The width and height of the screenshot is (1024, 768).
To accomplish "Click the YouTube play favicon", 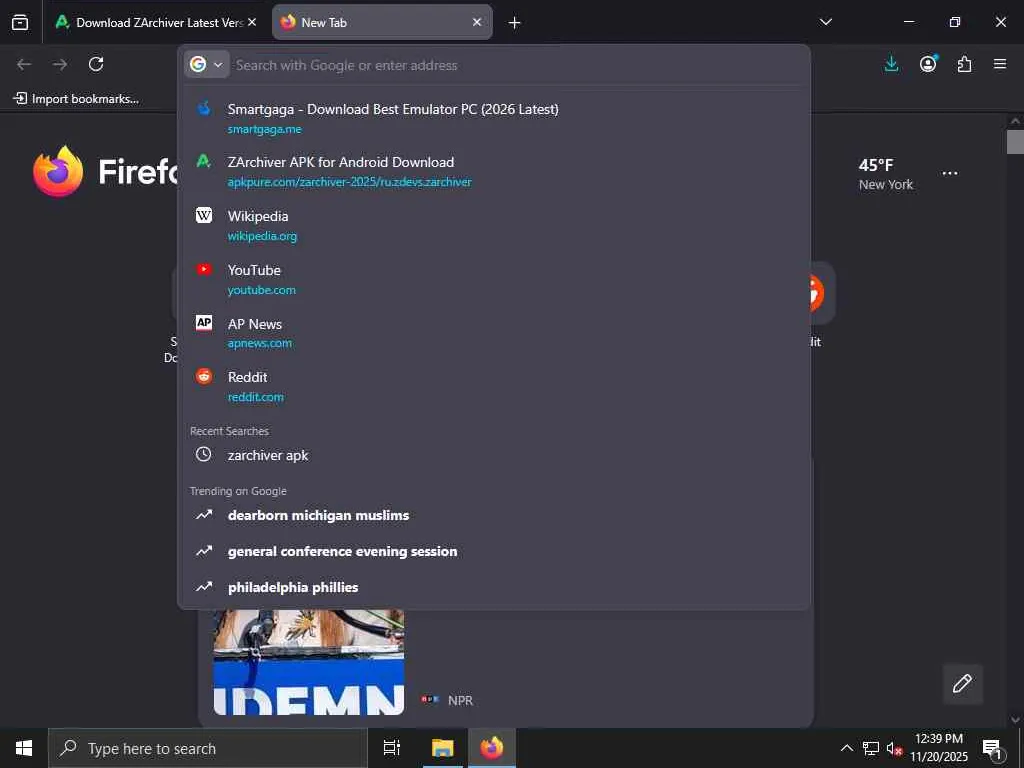I will tap(204, 269).
